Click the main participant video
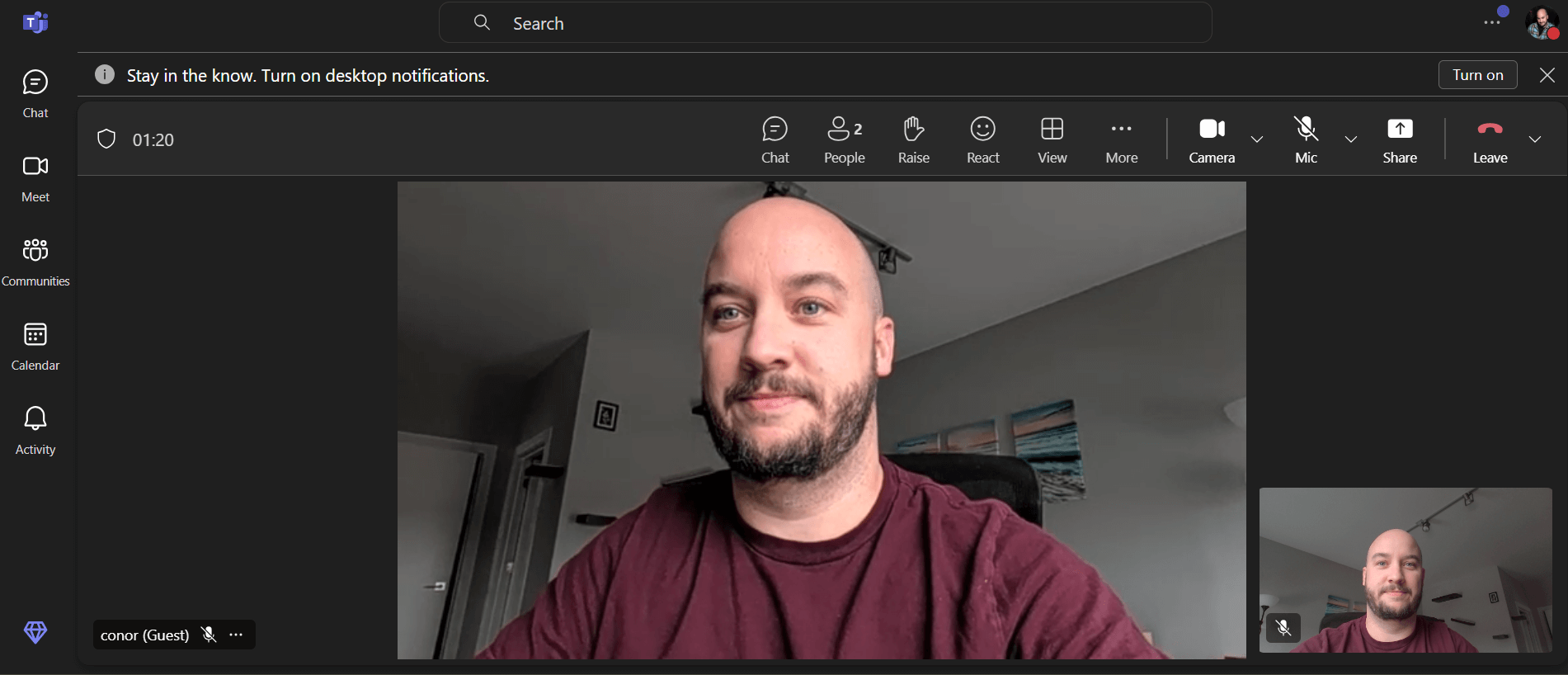This screenshot has width=1568, height=675. [822, 420]
